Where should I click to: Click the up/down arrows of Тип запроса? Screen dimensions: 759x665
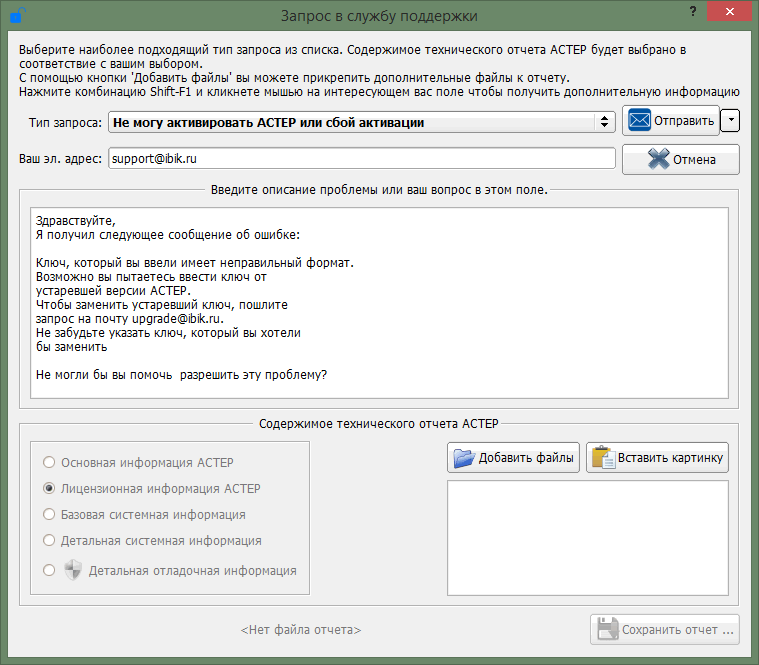click(604, 122)
